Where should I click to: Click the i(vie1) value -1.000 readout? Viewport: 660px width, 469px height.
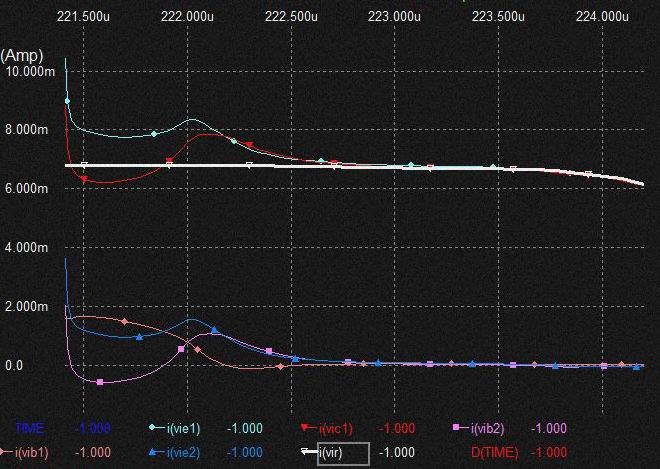point(245,429)
